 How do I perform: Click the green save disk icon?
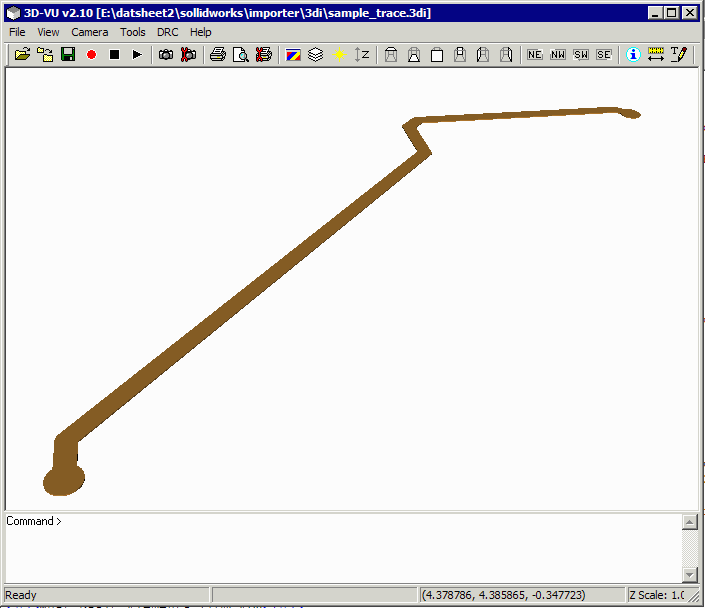pyautogui.click(x=68, y=54)
